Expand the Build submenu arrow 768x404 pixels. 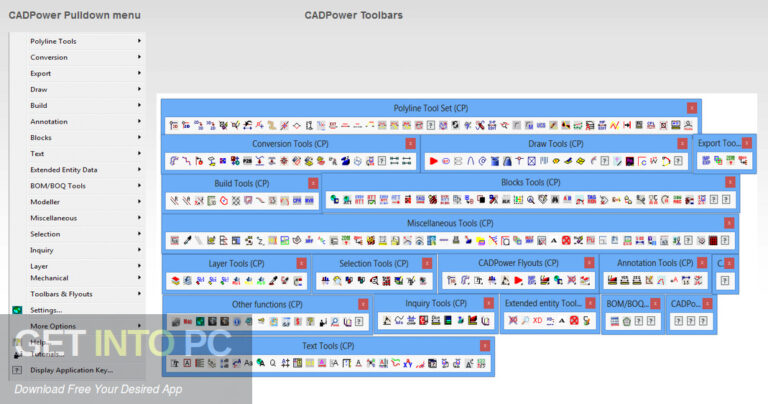[x=139, y=105]
